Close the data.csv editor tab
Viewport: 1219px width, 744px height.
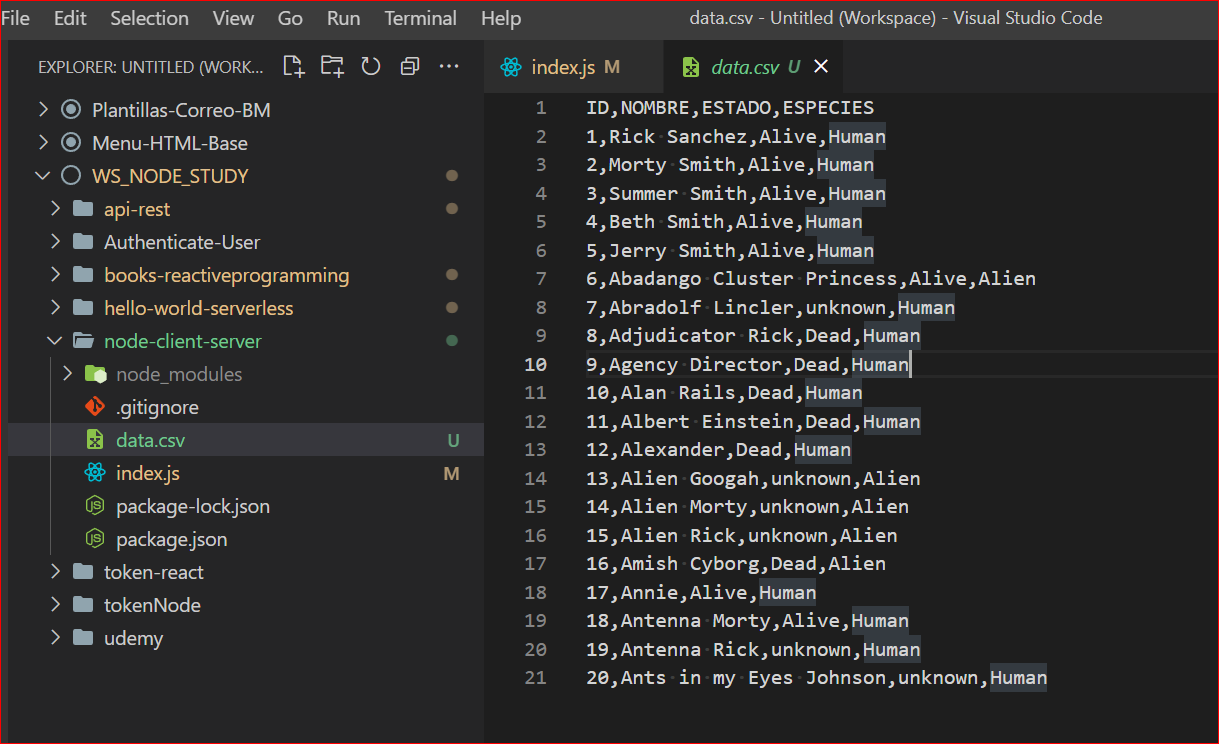(821, 67)
